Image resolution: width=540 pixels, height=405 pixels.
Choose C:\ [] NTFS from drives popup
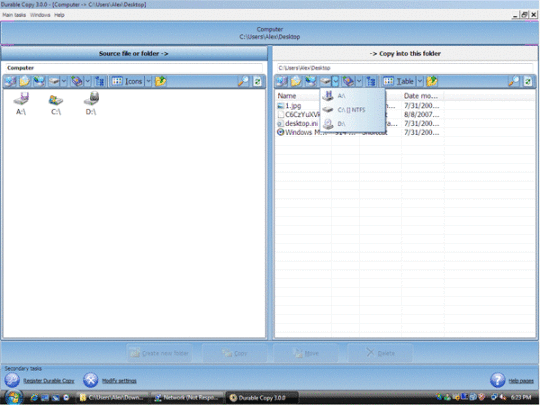(352, 110)
